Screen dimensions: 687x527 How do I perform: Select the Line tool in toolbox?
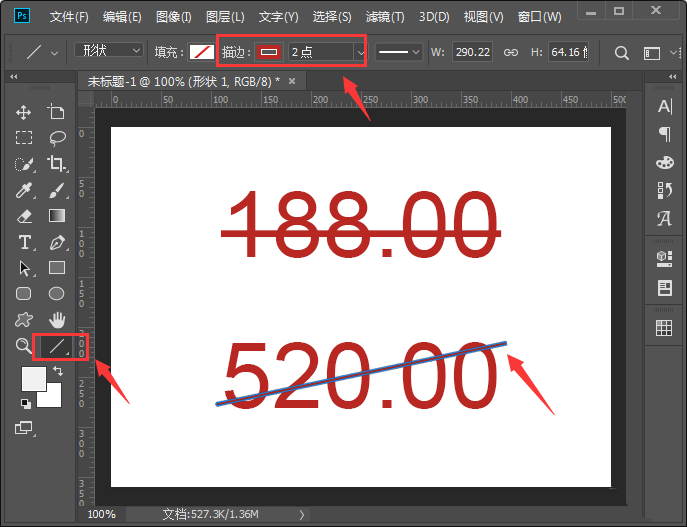pos(57,347)
